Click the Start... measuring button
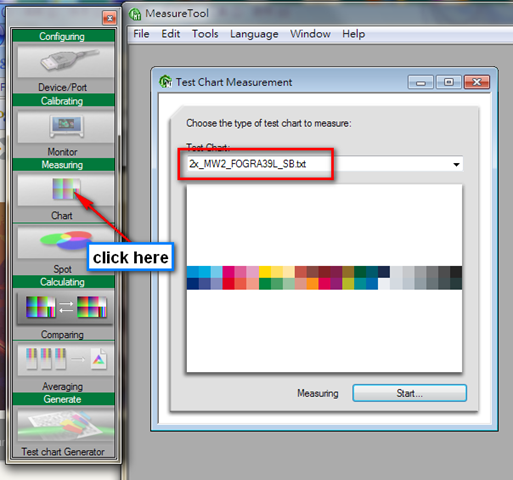Viewport: 513px width, 480px height. (x=410, y=393)
